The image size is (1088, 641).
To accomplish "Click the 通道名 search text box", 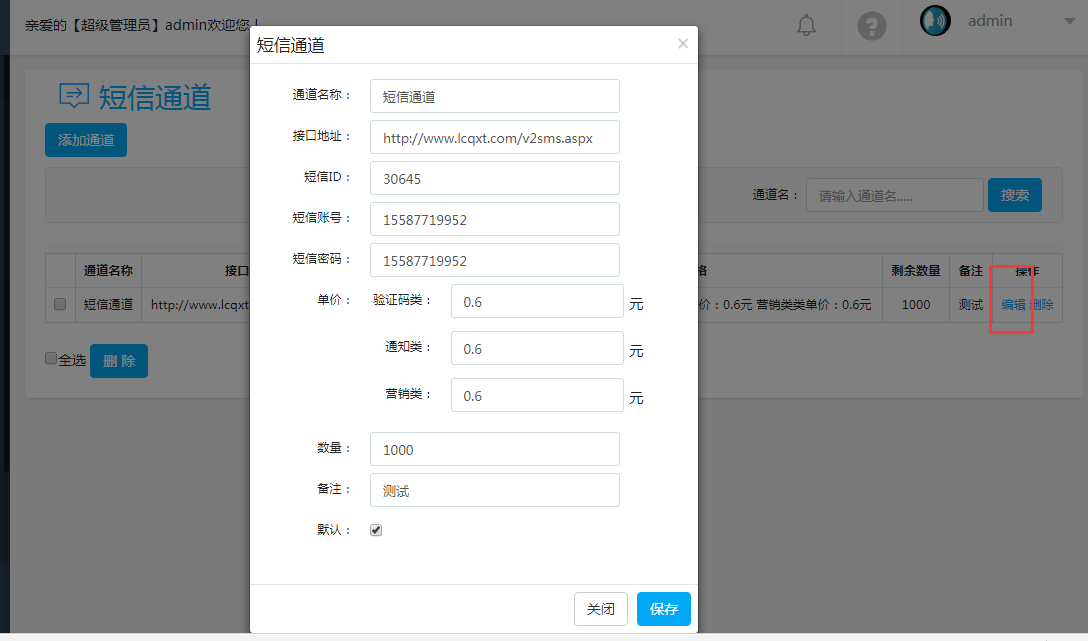I will point(894,195).
